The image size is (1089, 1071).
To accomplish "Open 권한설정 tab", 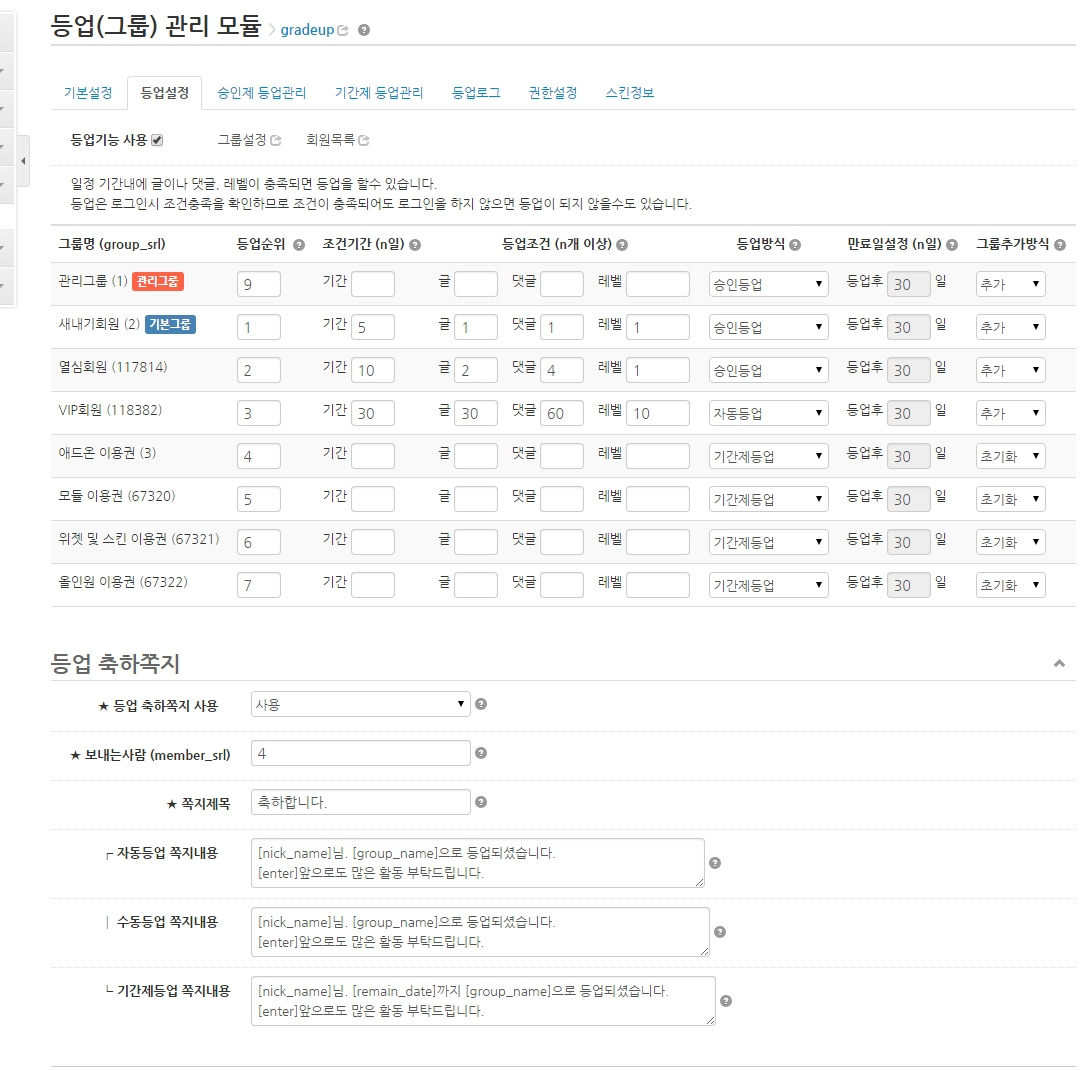I will point(553,93).
